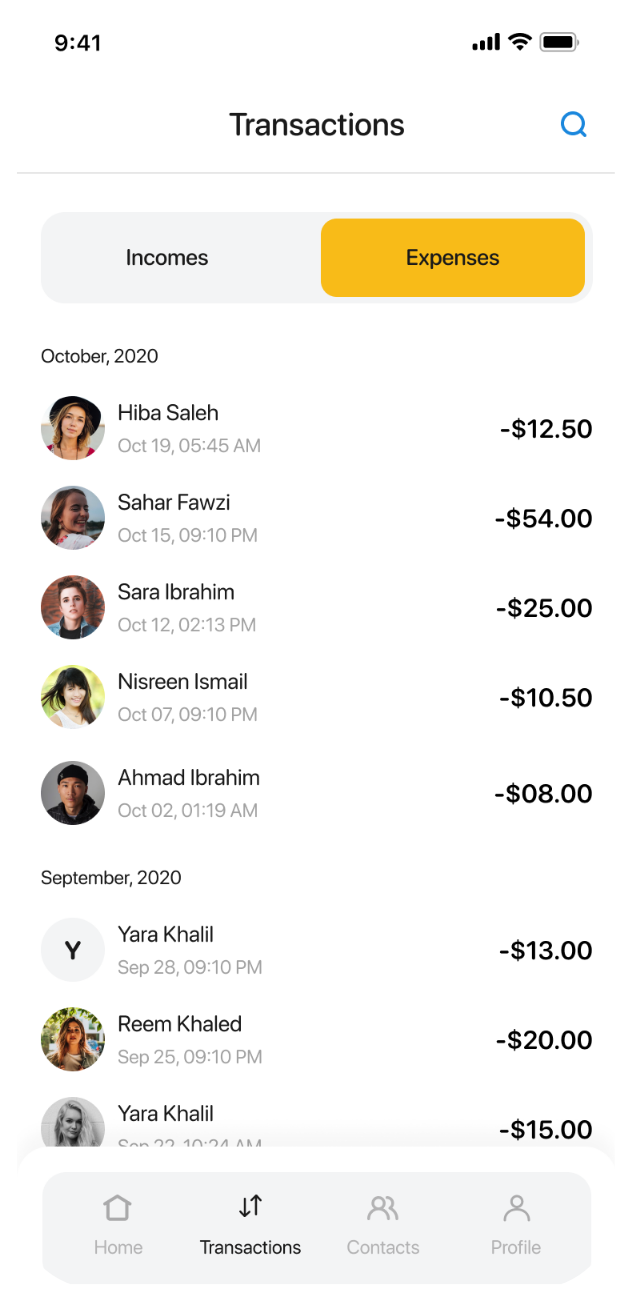Tap the battery status icon
This screenshot has height=1300, width=631.
560,42
